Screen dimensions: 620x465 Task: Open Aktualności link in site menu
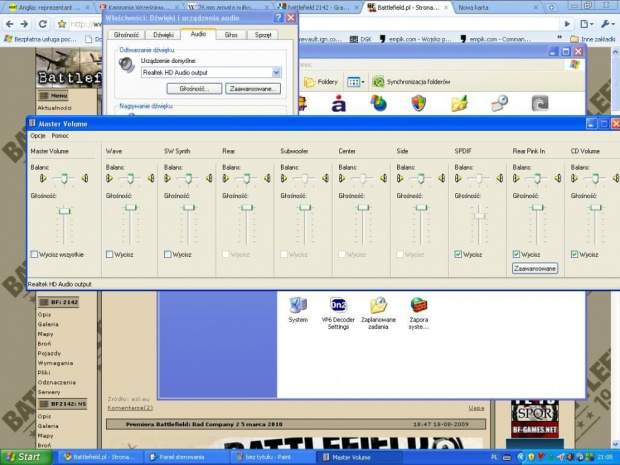55,108
